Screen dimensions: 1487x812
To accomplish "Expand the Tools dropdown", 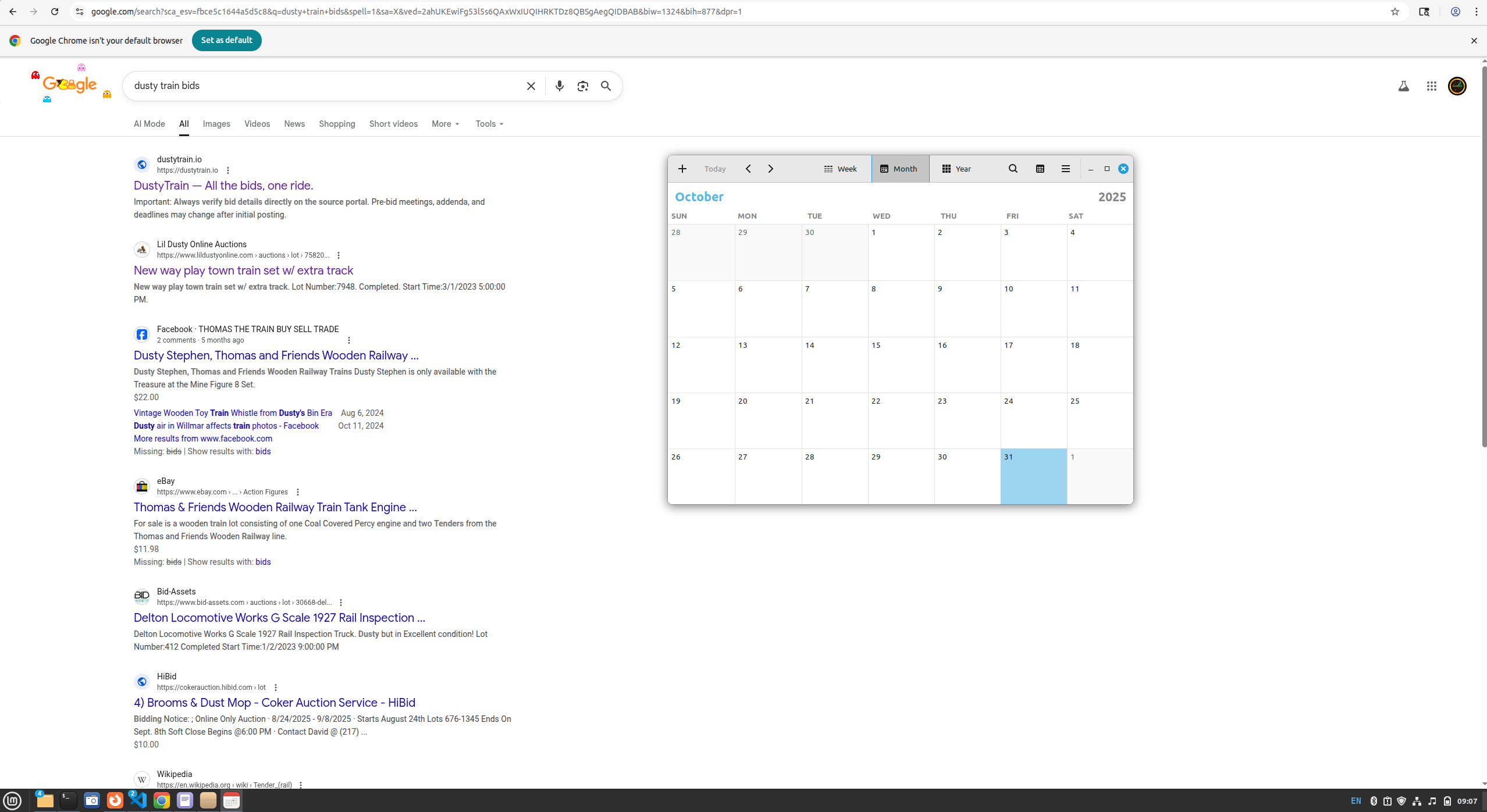I will coord(489,124).
